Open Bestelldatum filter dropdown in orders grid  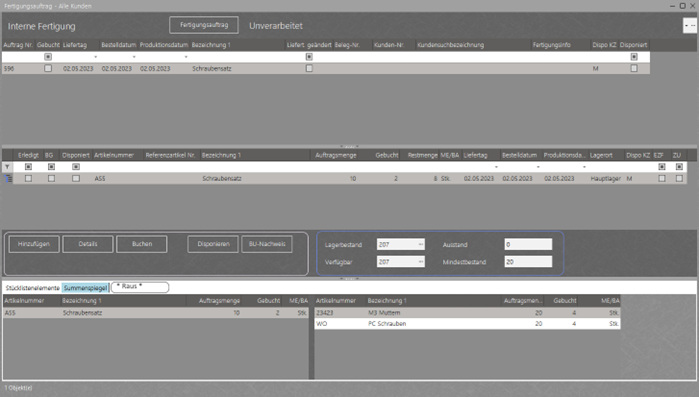134,57
